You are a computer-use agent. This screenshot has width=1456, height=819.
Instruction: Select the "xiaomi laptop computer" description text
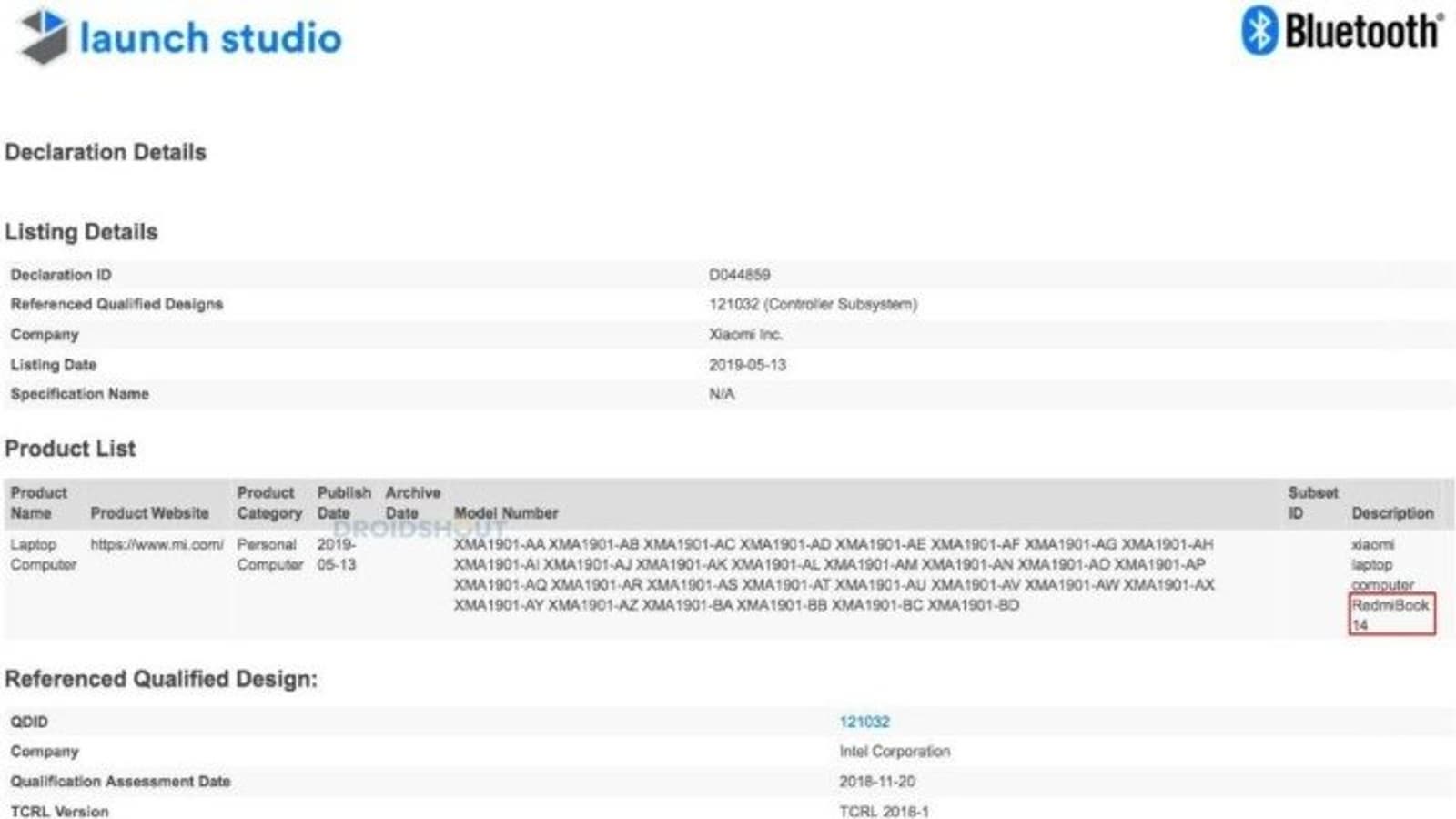[1382, 564]
